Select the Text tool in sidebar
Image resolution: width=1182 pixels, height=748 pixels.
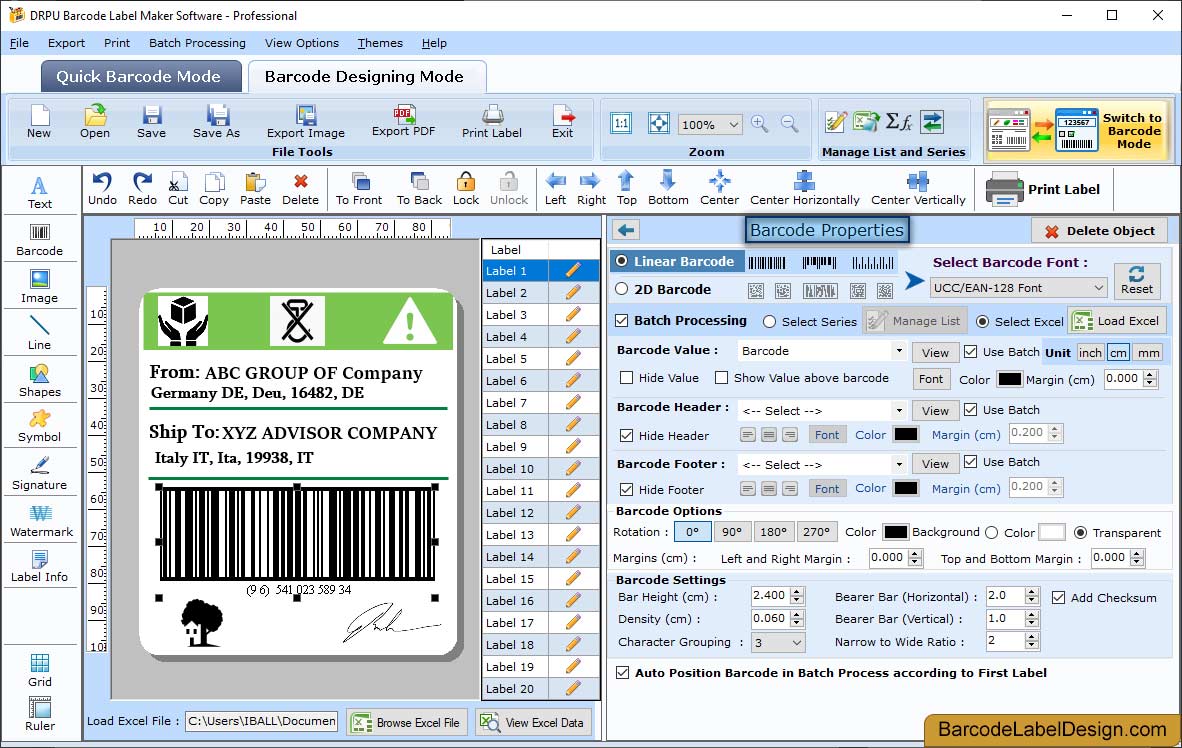point(39,192)
